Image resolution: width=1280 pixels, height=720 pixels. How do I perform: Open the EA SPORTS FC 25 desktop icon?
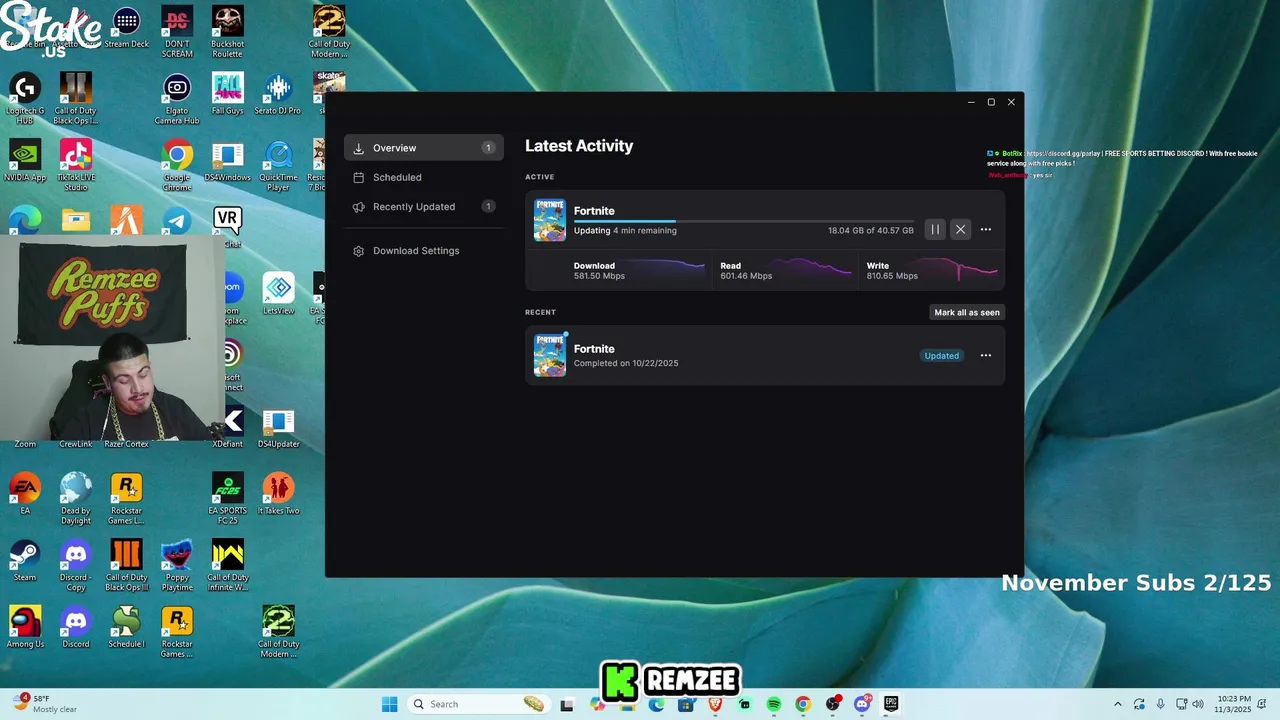227,499
